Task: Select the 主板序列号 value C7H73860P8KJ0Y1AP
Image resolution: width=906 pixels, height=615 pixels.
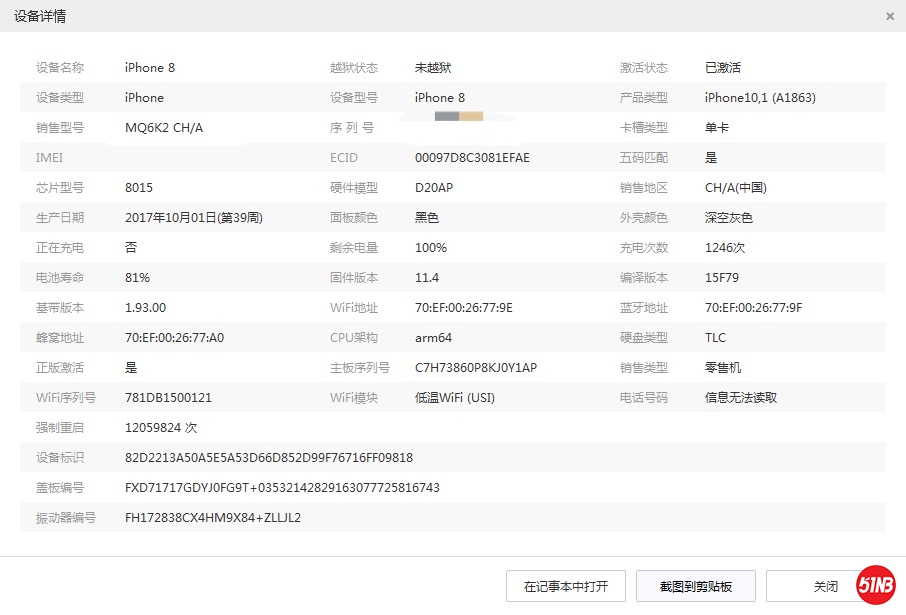Action: pyautogui.click(x=475, y=368)
